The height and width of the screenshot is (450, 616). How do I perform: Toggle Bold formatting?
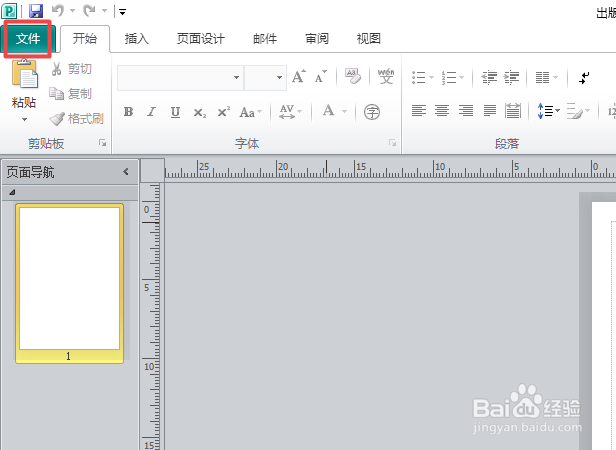point(128,112)
